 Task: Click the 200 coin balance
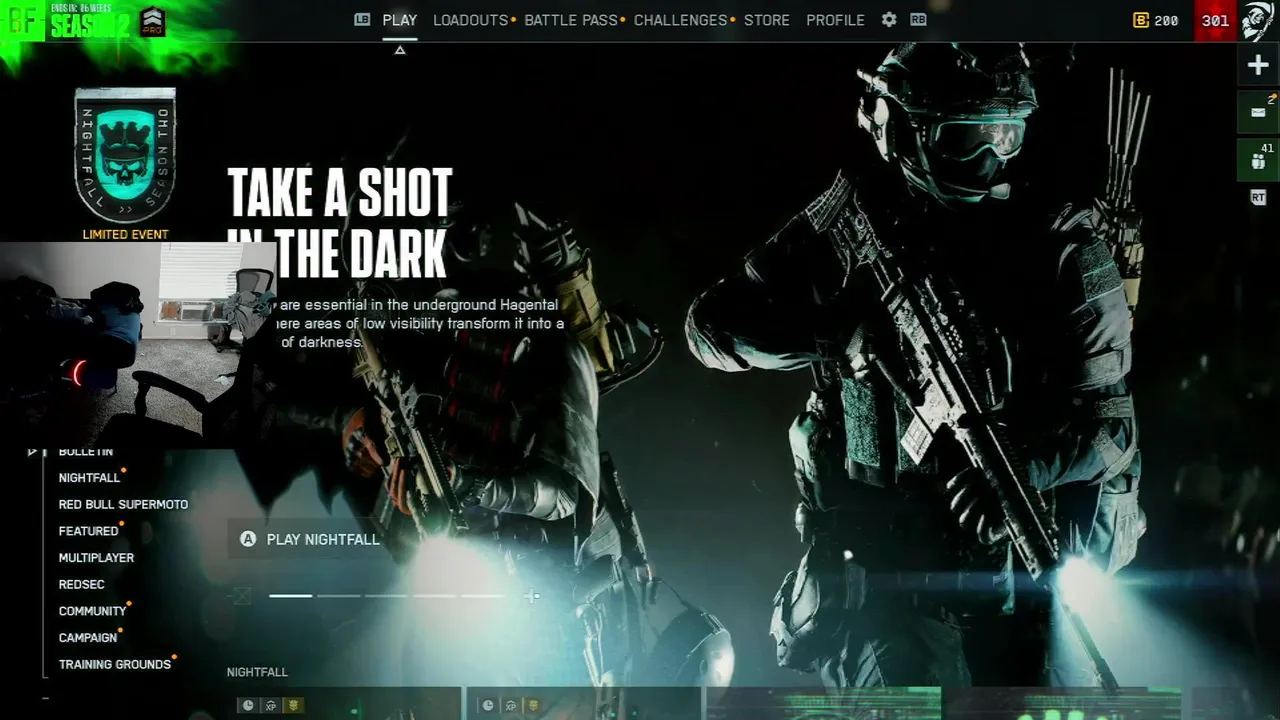[x=1166, y=20]
